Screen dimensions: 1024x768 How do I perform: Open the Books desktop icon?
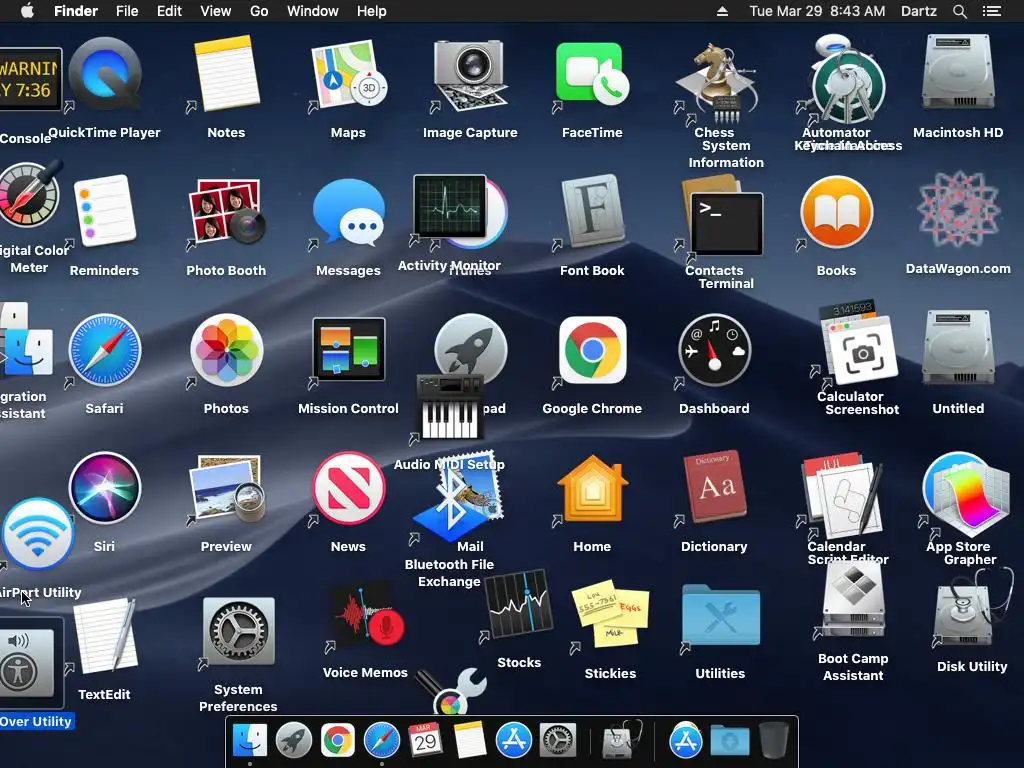(x=836, y=211)
